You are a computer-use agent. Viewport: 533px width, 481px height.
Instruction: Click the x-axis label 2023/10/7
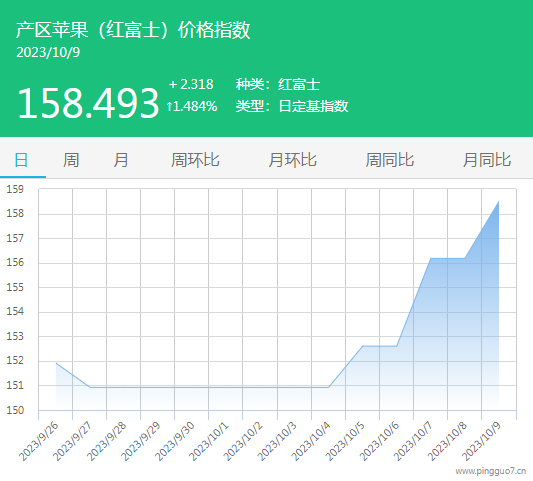pos(413,441)
